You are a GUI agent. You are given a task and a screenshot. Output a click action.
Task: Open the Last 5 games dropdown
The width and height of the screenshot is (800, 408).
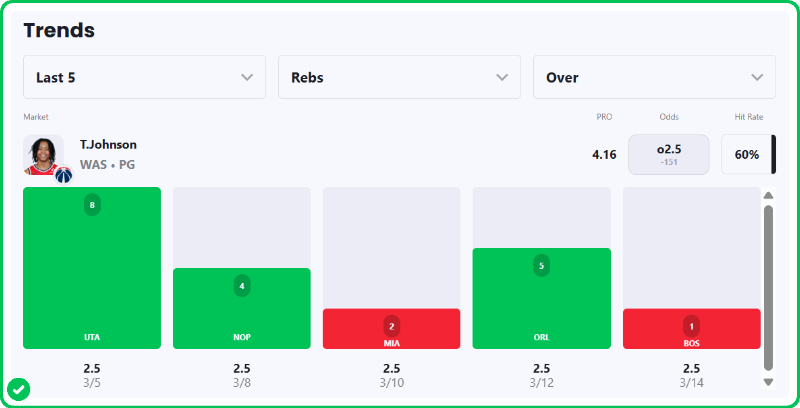pos(145,77)
